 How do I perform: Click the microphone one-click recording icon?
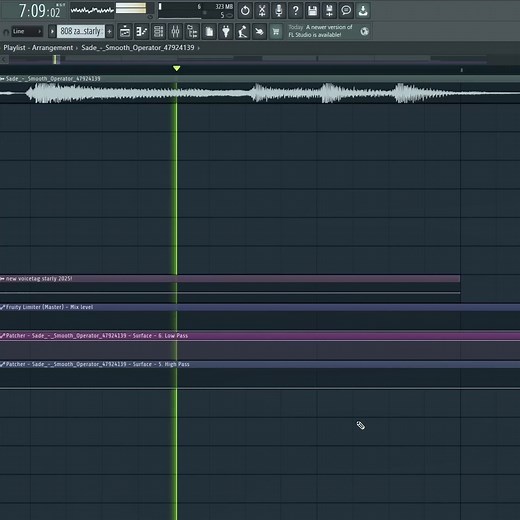[x=279, y=11]
